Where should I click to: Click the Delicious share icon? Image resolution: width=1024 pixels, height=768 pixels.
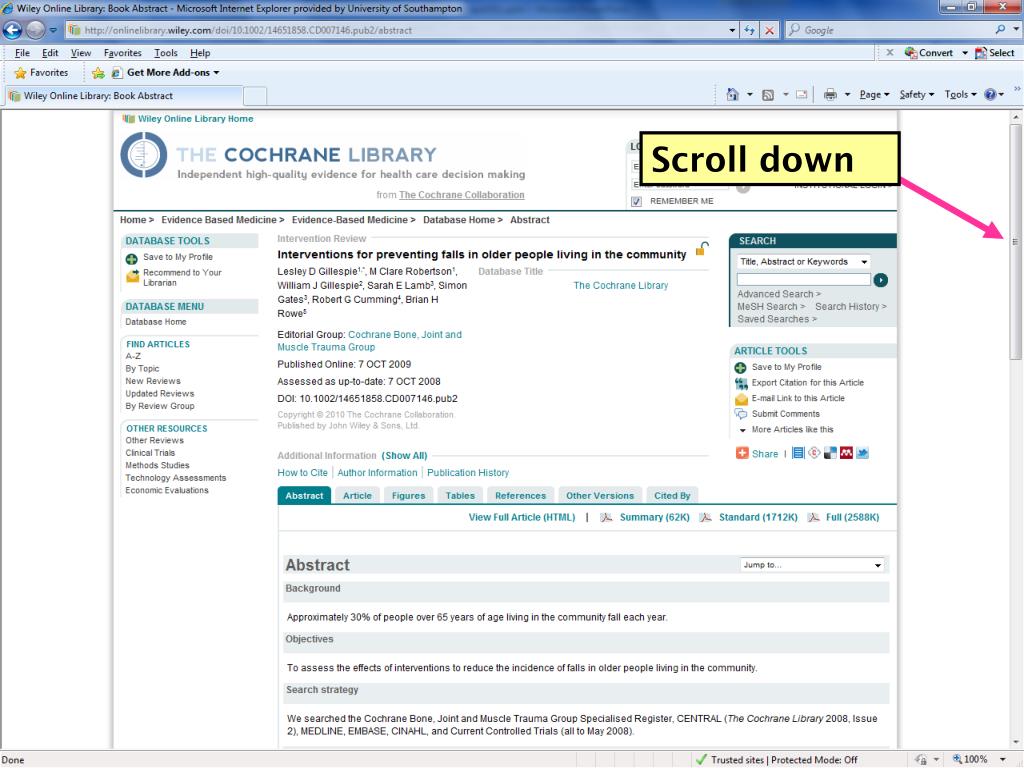830,453
